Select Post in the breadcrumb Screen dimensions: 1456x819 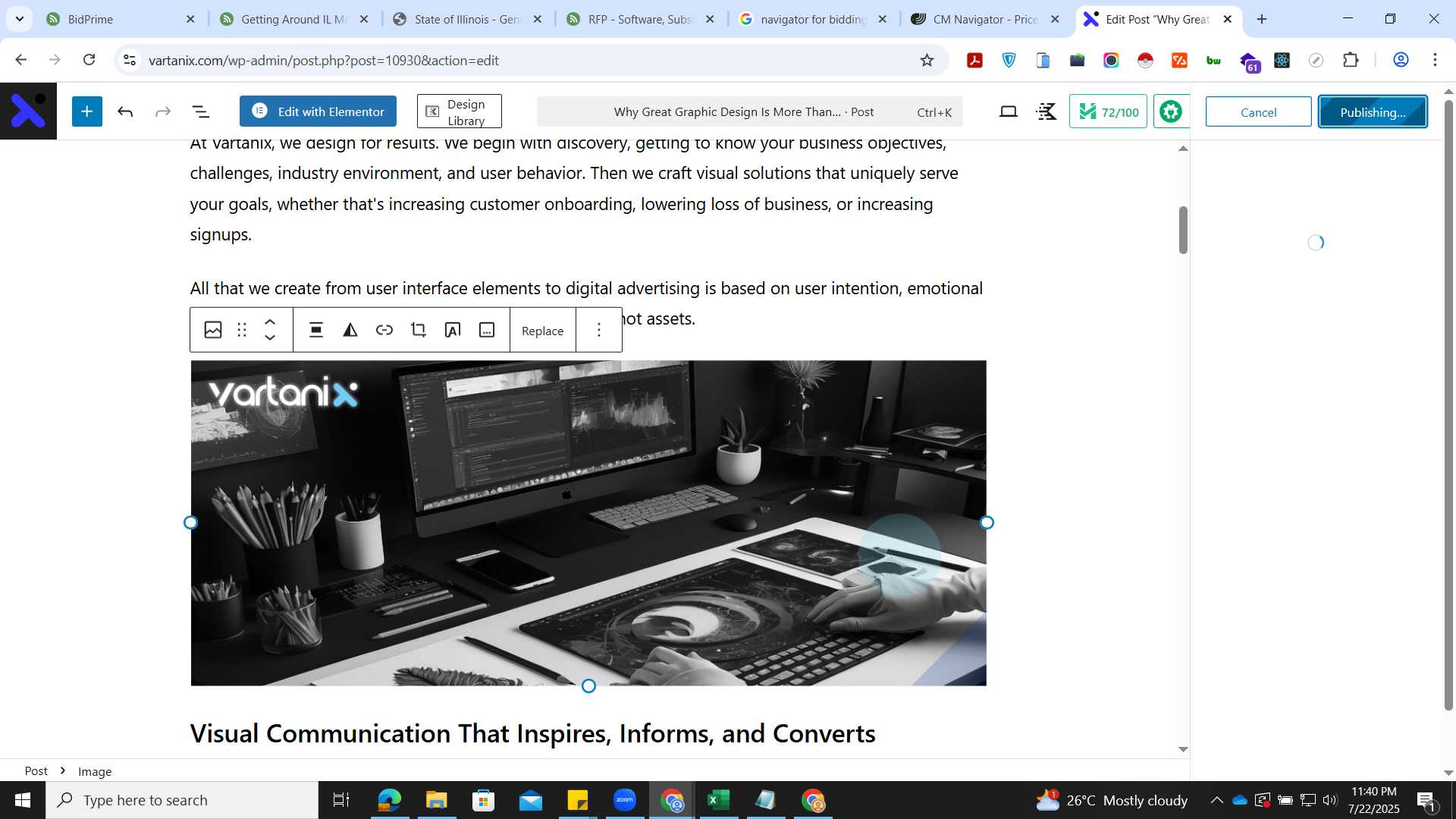point(36,770)
